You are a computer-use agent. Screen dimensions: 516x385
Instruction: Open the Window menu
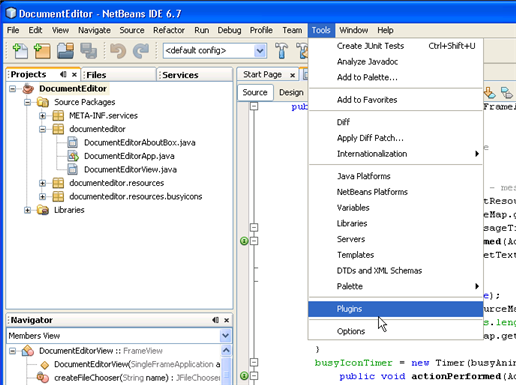click(x=353, y=30)
